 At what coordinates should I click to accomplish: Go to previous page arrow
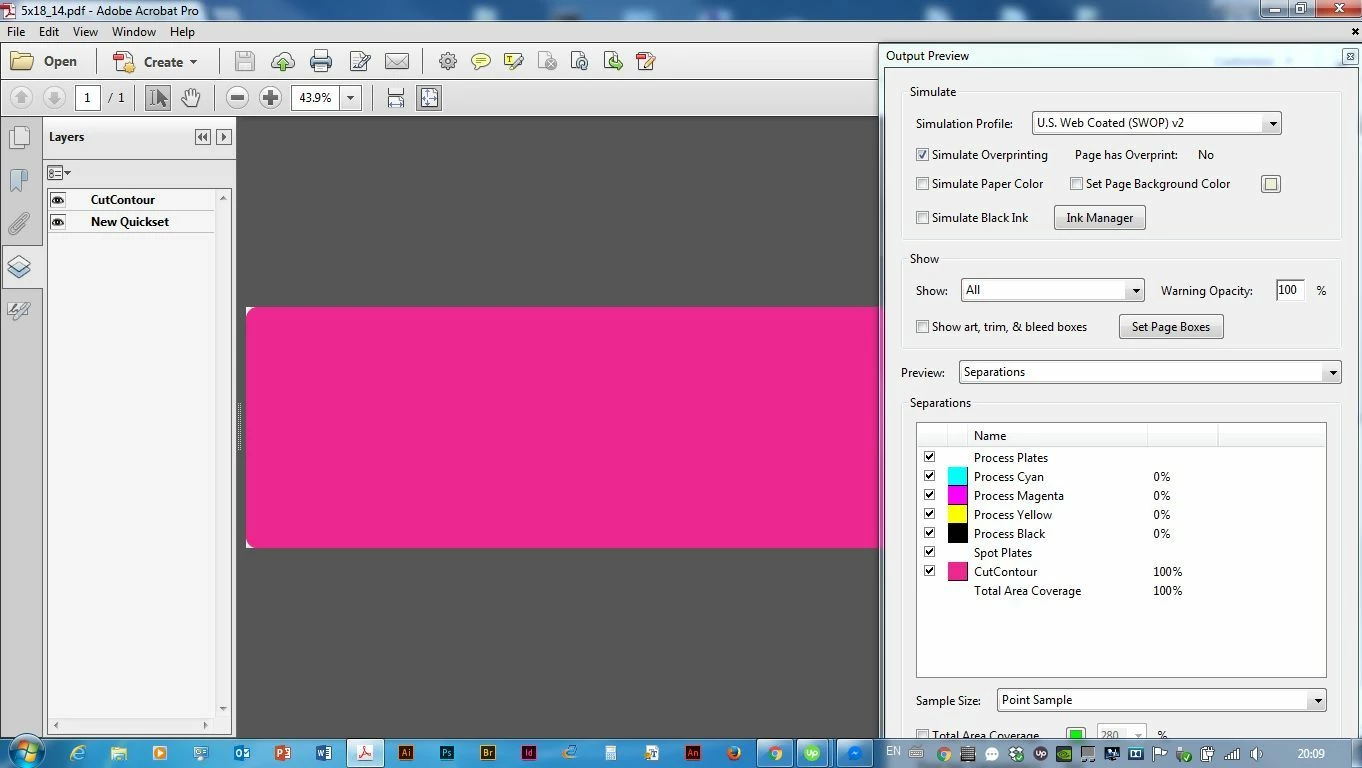[21, 98]
